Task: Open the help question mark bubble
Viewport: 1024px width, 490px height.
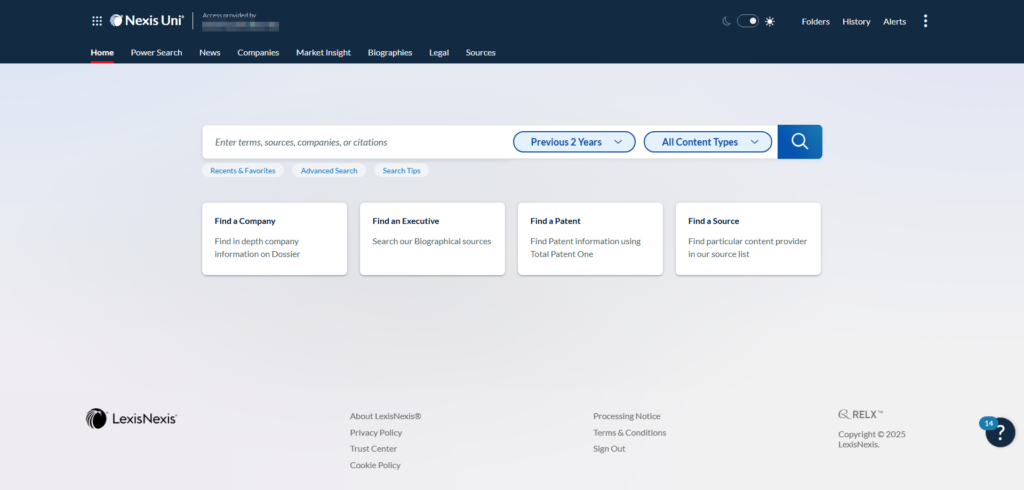Action: click(x=999, y=432)
